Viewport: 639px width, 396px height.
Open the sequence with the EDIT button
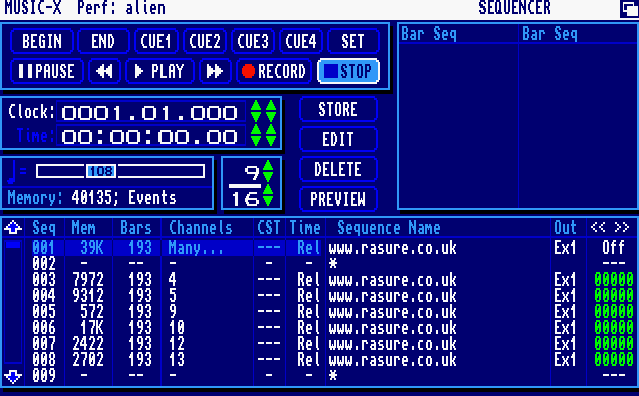click(338, 140)
